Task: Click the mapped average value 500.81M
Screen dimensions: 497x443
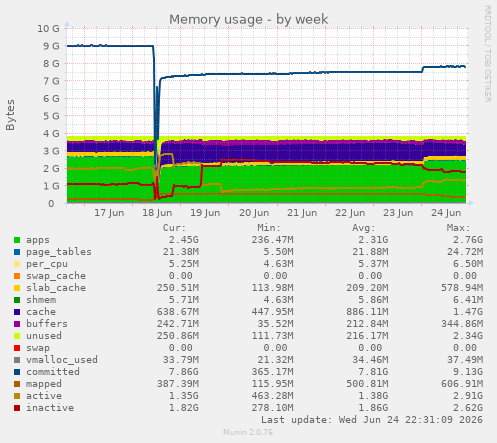Action: pos(367,384)
